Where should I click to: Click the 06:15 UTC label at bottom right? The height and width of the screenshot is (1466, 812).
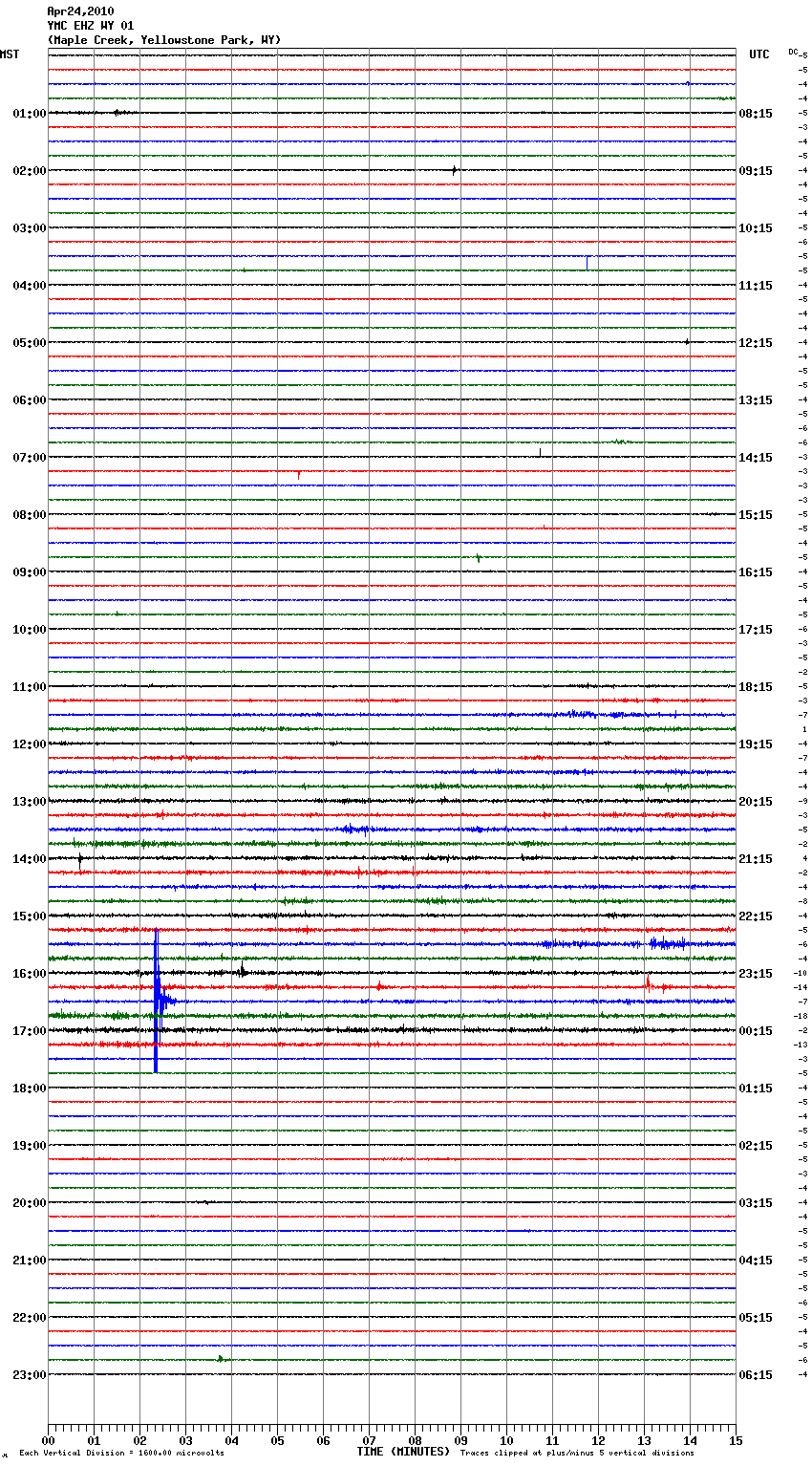point(756,1375)
